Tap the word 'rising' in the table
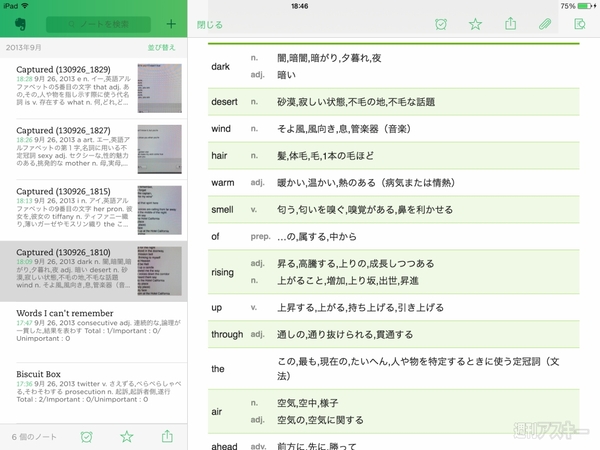 [222, 272]
